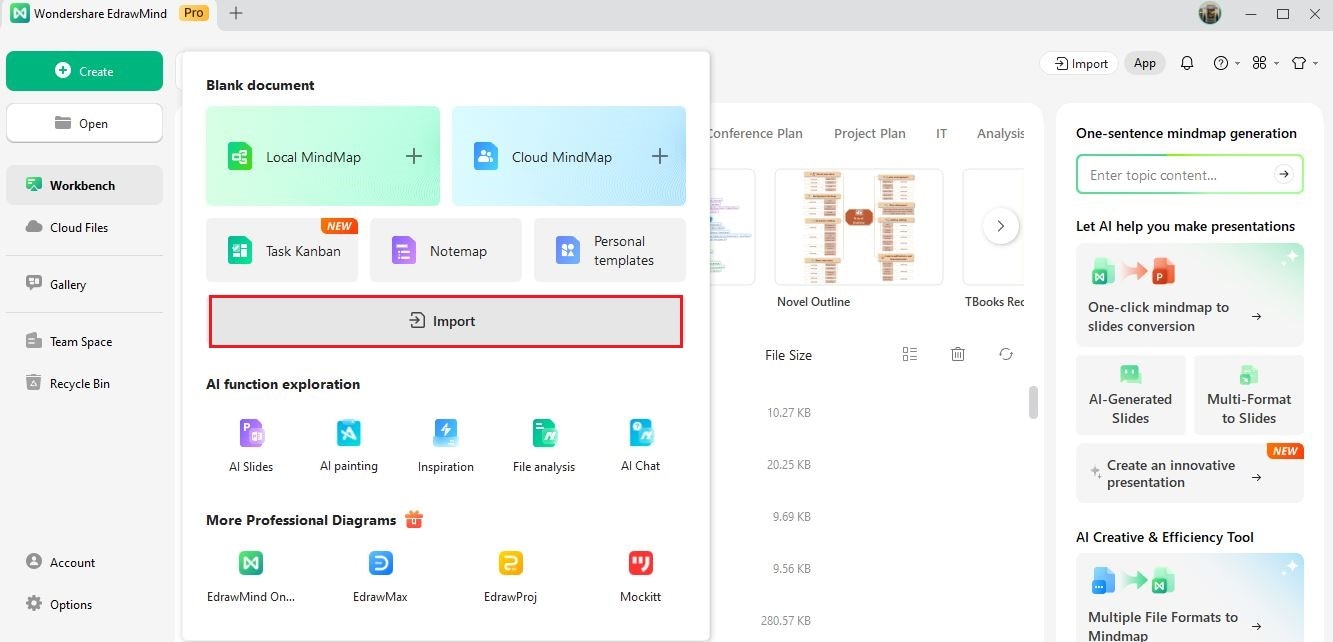Click the topic content input field
1333x642 pixels.
pyautogui.click(x=1190, y=174)
